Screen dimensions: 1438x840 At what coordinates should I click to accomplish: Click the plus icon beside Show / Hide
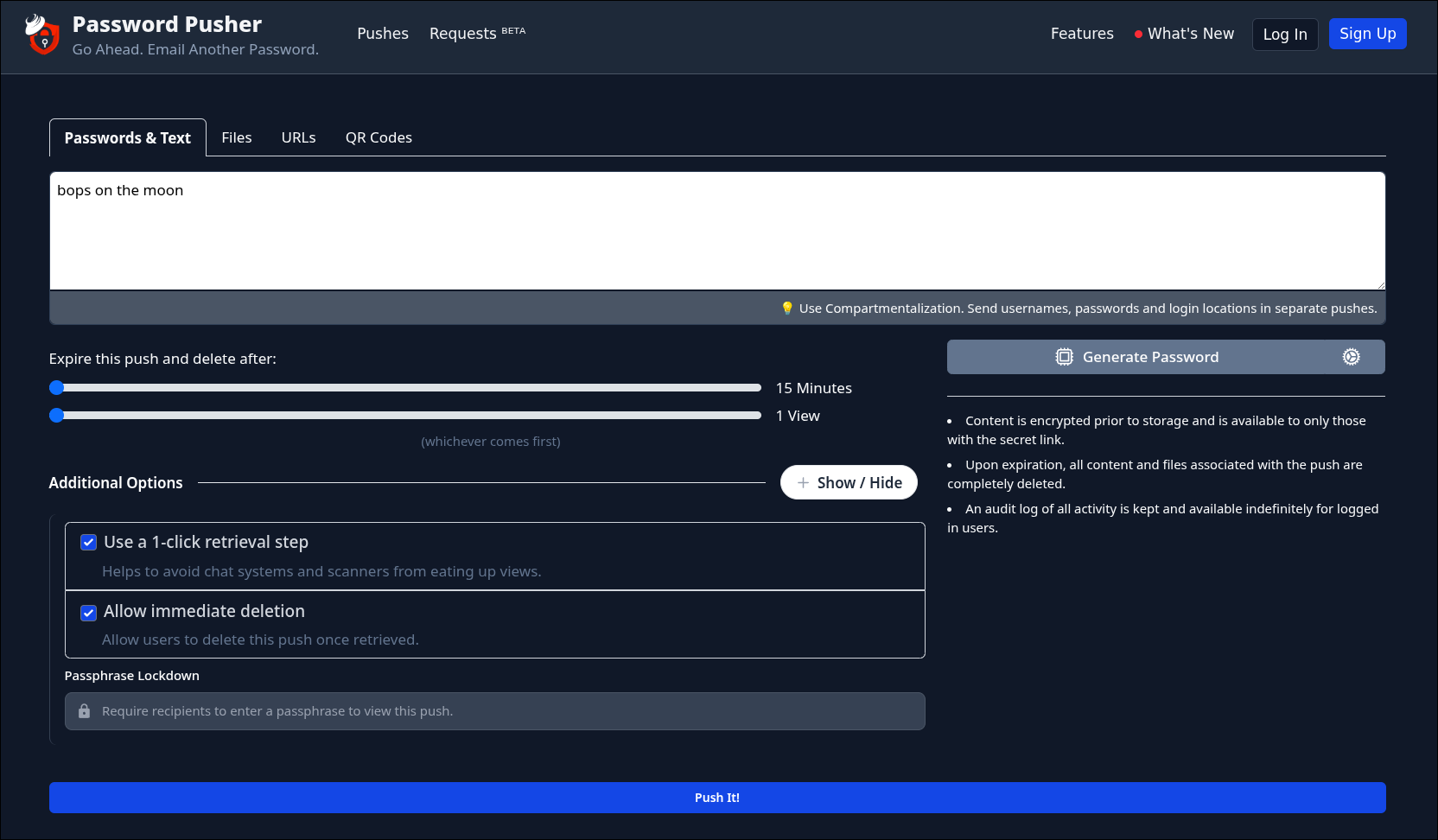[803, 482]
